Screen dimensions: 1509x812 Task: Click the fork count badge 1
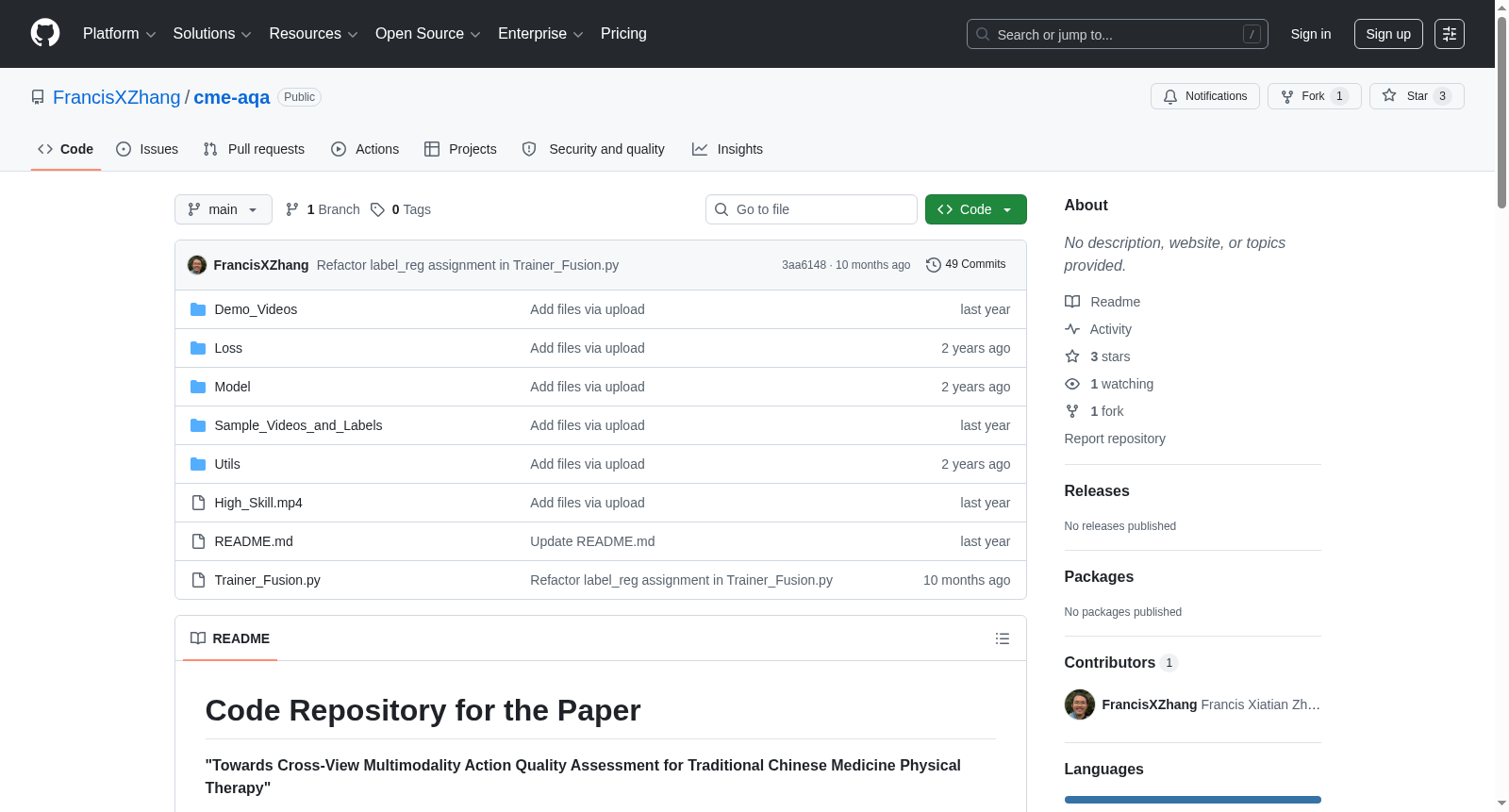point(1339,96)
